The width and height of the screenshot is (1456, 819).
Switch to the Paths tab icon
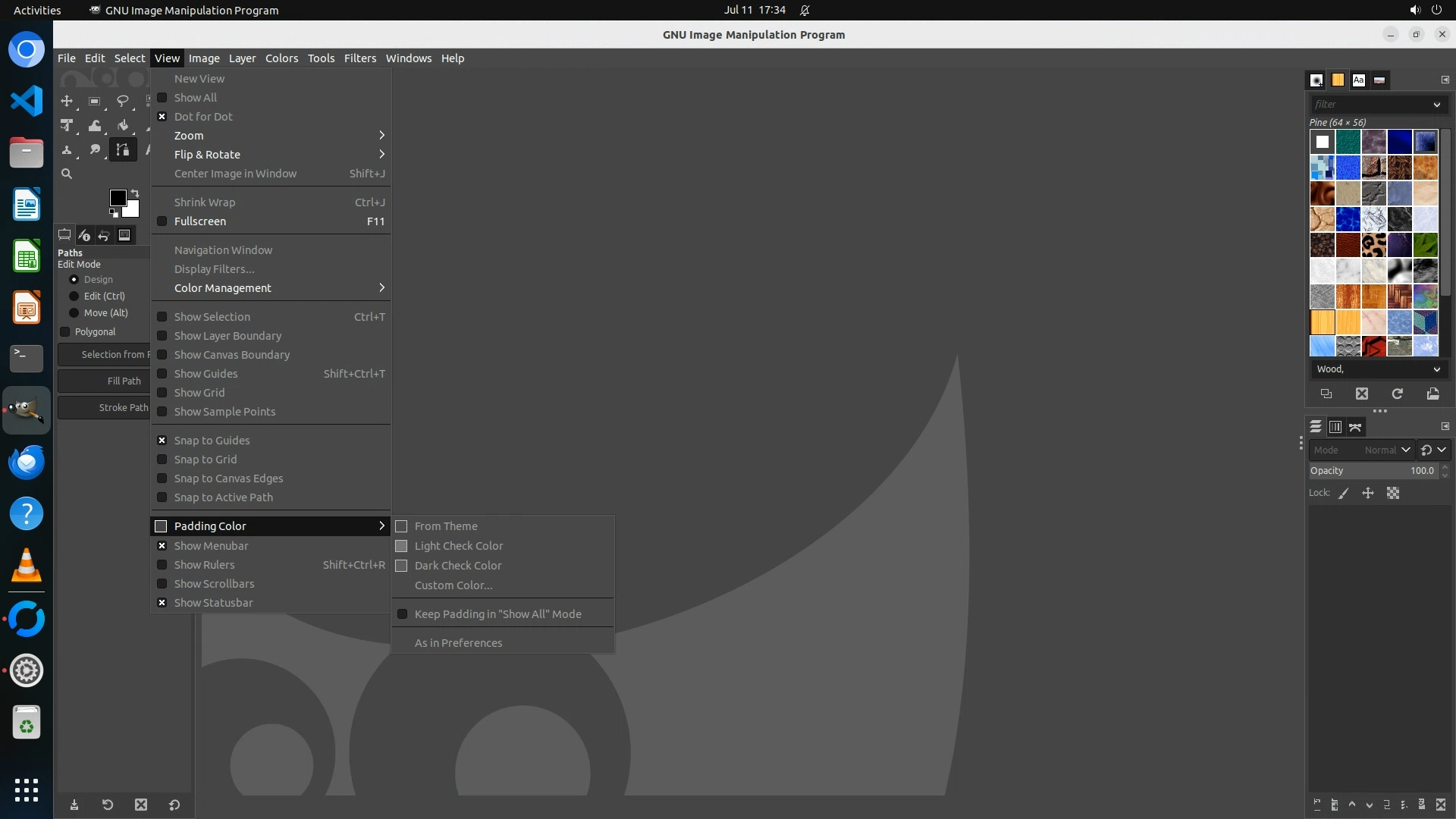tap(1355, 427)
